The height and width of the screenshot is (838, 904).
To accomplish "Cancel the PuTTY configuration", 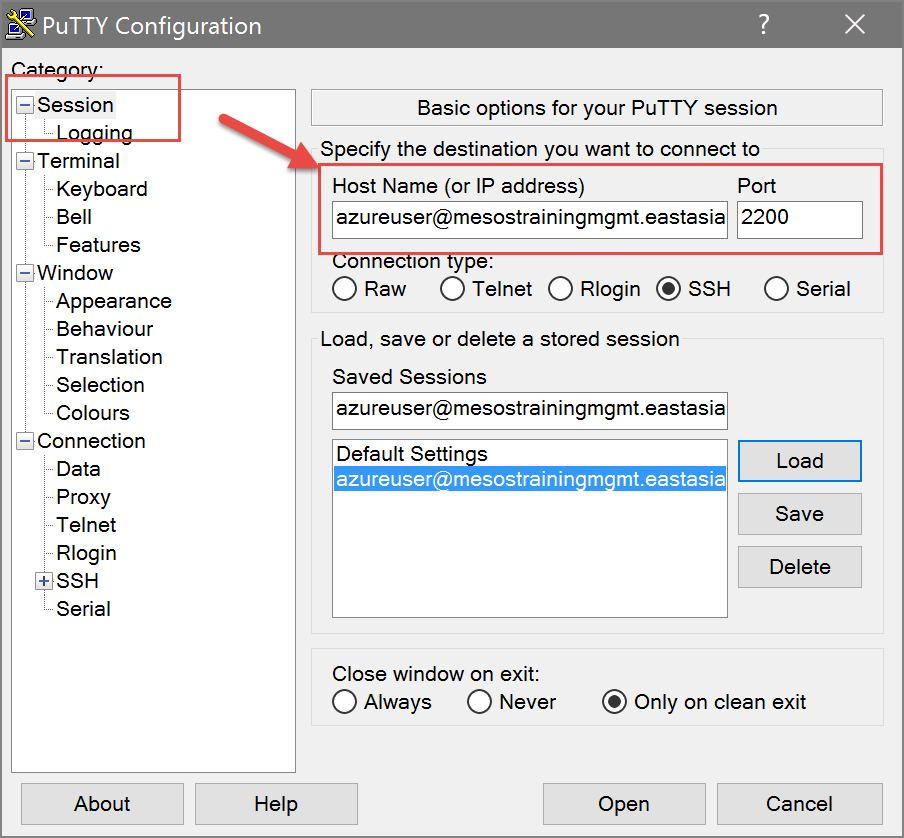I will pyautogui.click(x=800, y=804).
